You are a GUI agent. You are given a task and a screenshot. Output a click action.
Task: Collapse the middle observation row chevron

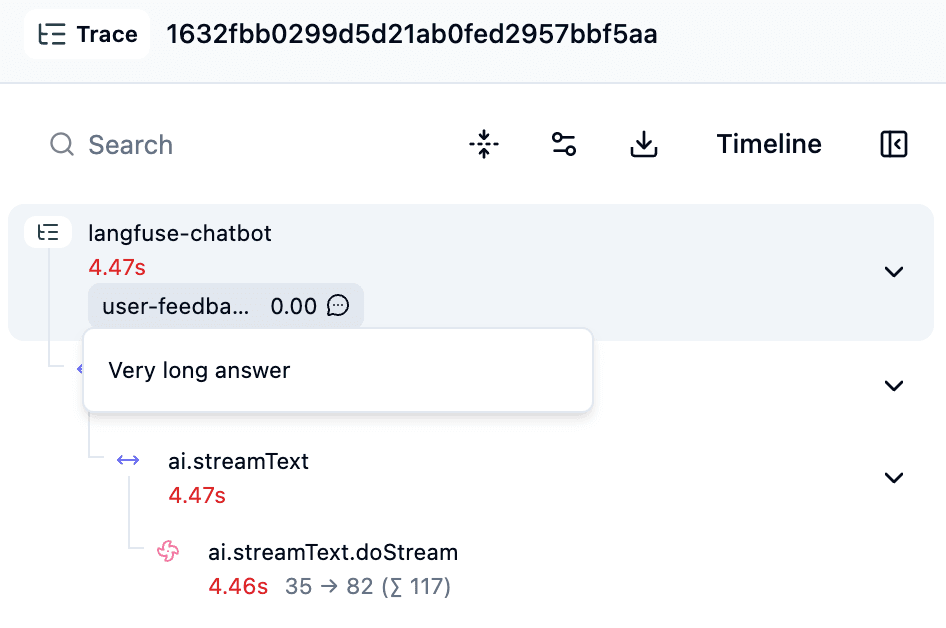coord(893,386)
